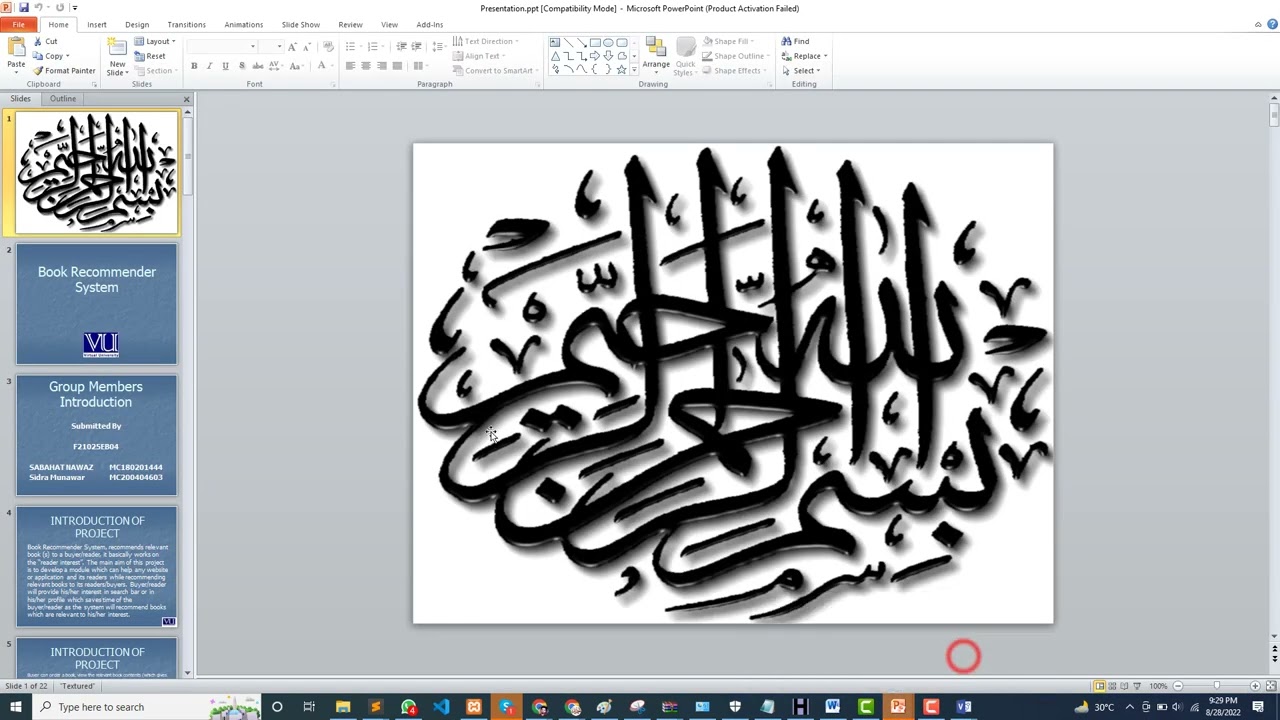Select the Right Arrow shape
The height and width of the screenshot is (720, 1280).
coord(595,56)
